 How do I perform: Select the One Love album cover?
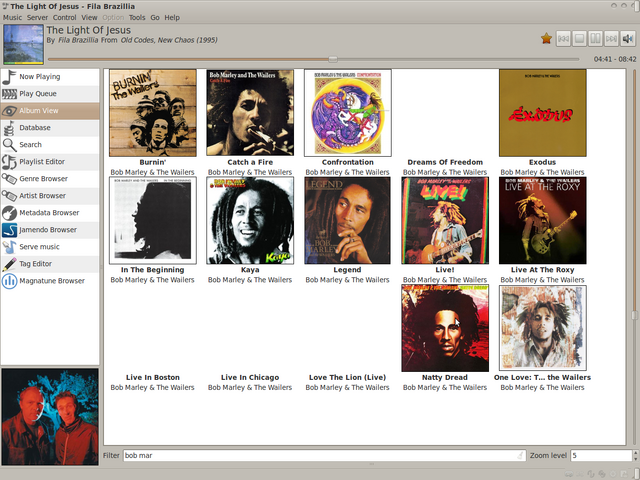point(542,328)
